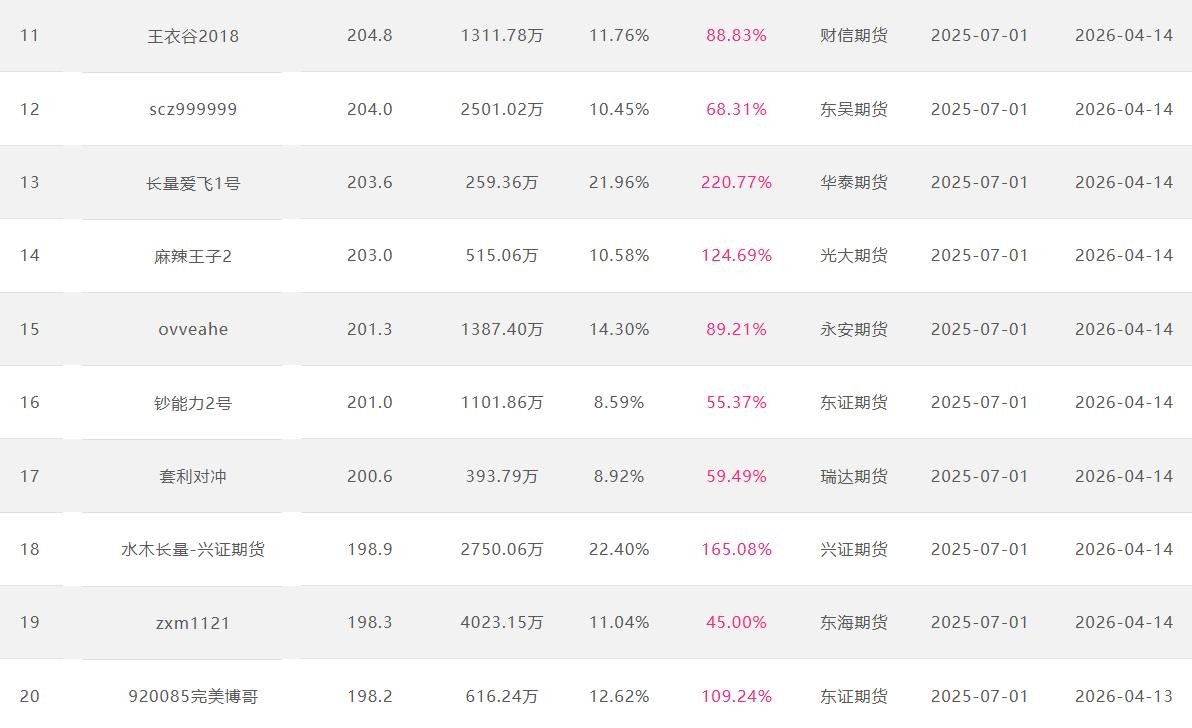Open the ovveahe account link
The width and height of the screenshot is (1192, 728).
(x=193, y=329)
